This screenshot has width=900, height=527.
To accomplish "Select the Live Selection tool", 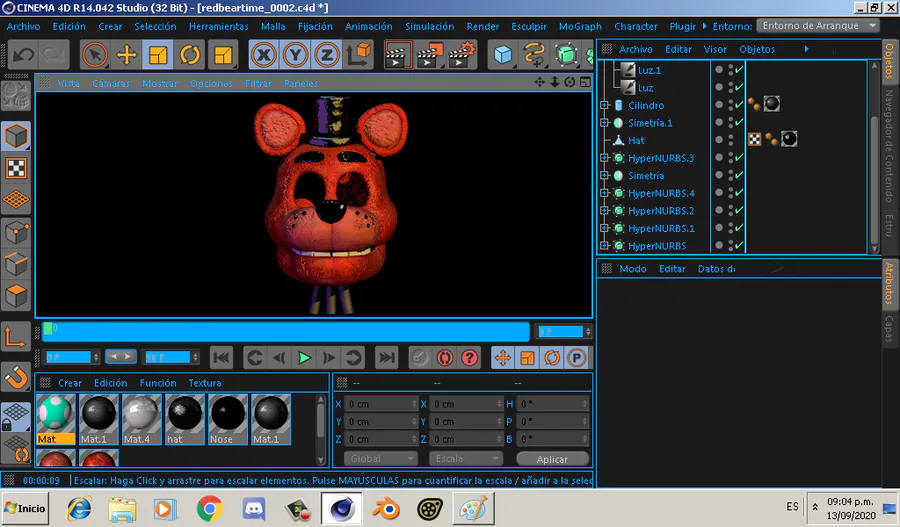I will tap(95, 55).
